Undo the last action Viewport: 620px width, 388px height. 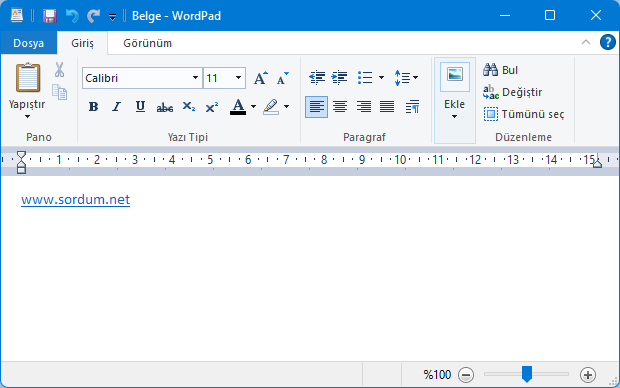point(72,16)
